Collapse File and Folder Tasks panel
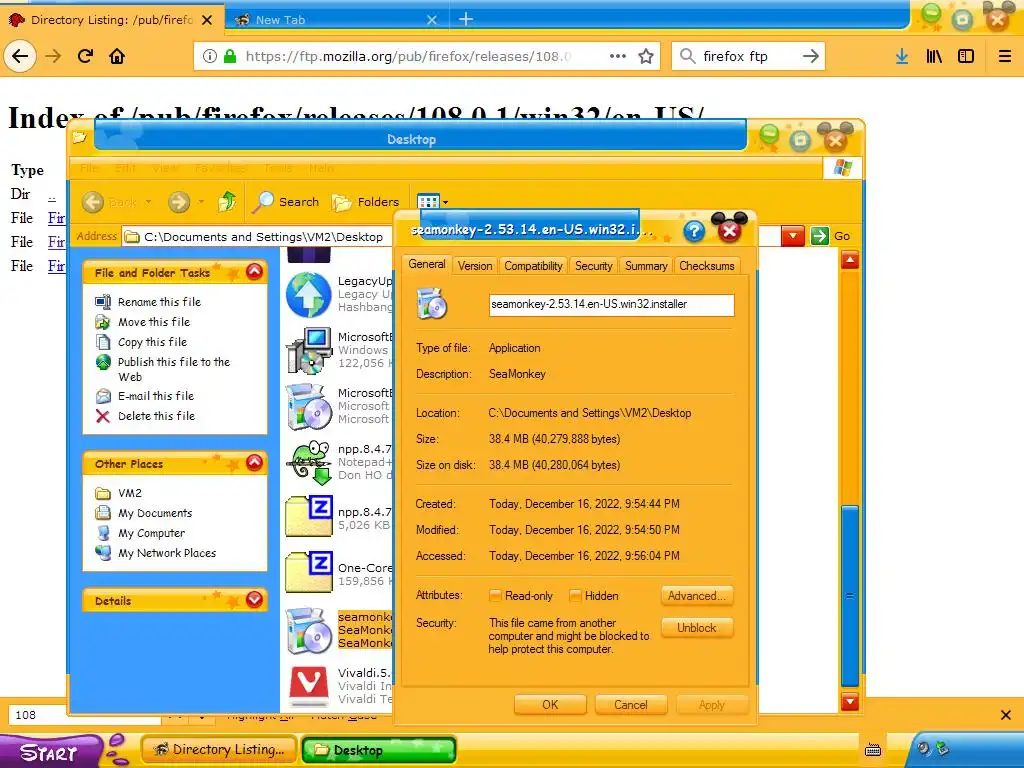The width and height of the screenshot is (1024, 768). click(x=255, y=272)
